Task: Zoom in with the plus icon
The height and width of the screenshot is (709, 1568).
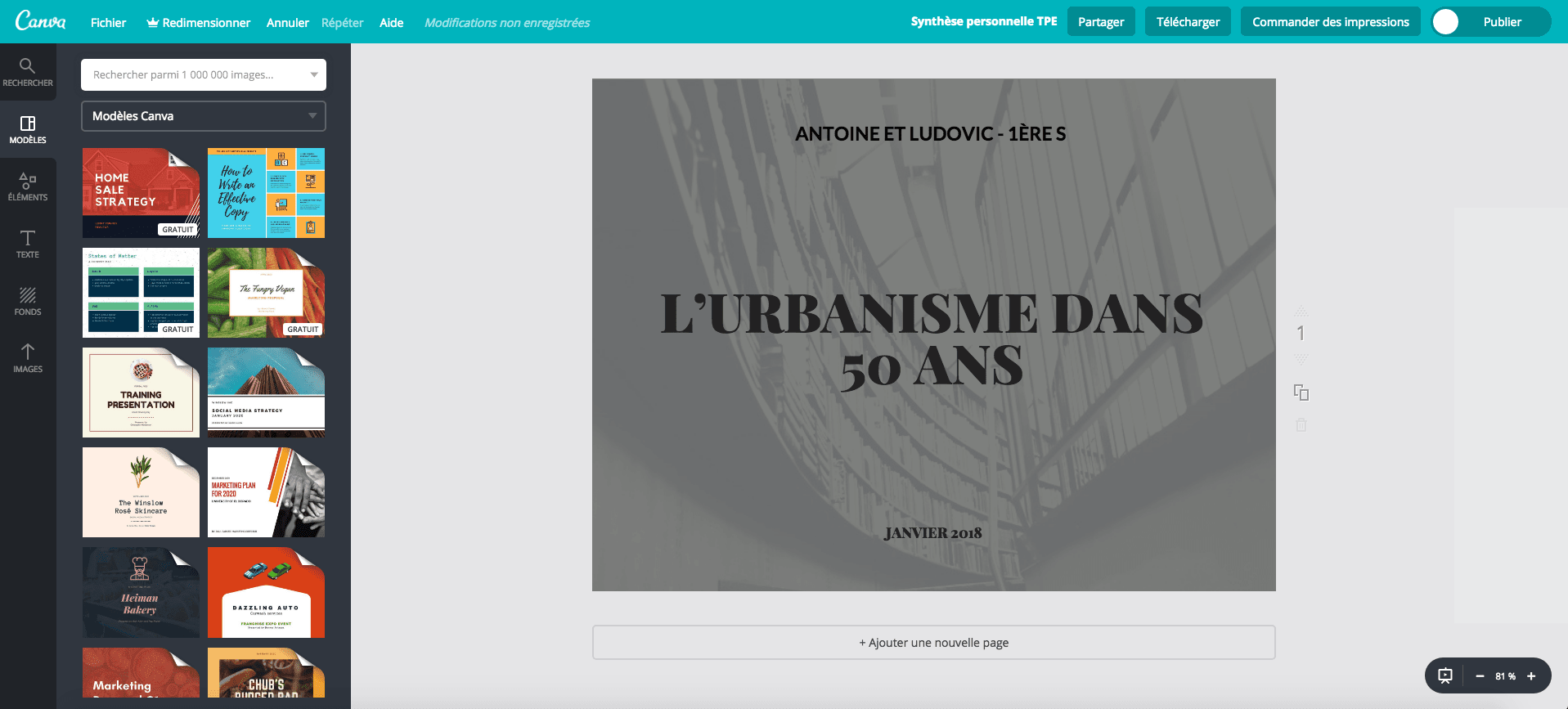Action: point(1531,676)
